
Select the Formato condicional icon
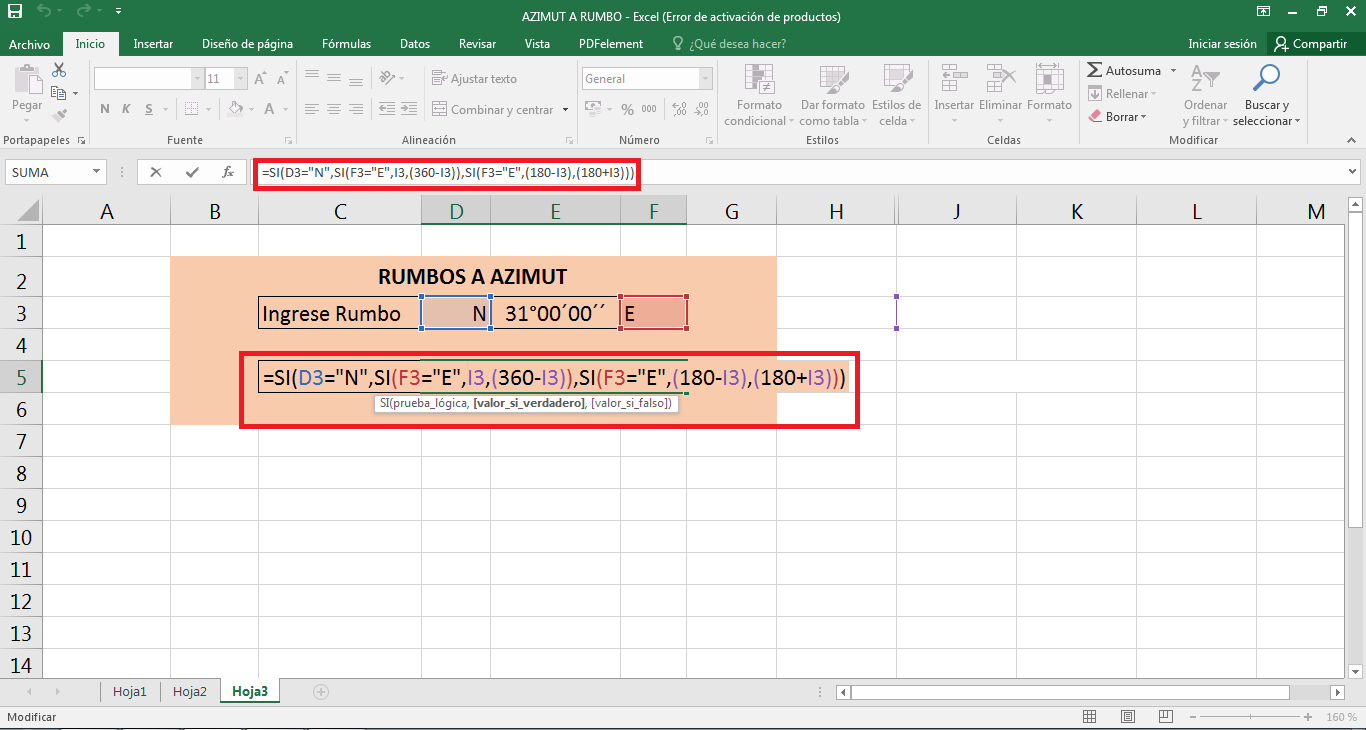click(758, 93)
